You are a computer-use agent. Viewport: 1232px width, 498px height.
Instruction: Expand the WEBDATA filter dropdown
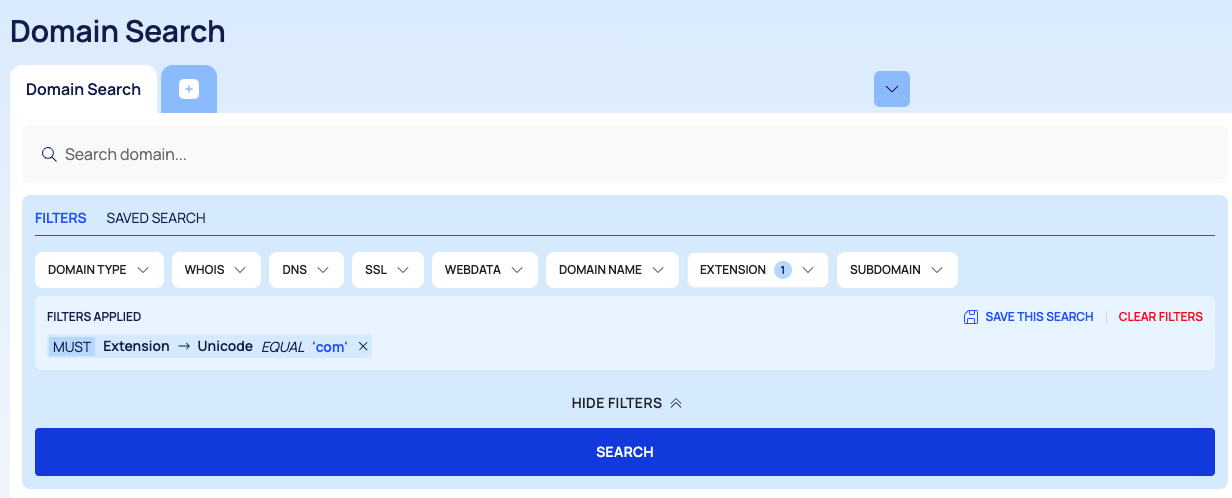coord(485,270)
